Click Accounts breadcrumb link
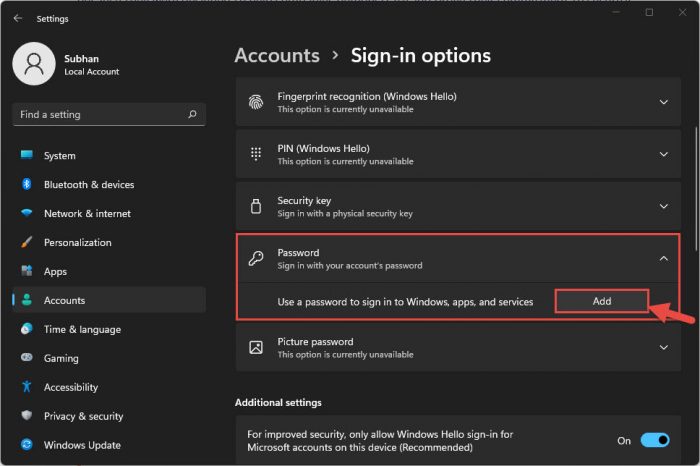This screenshot has width=700, height=466. click(x=277, y=55)
